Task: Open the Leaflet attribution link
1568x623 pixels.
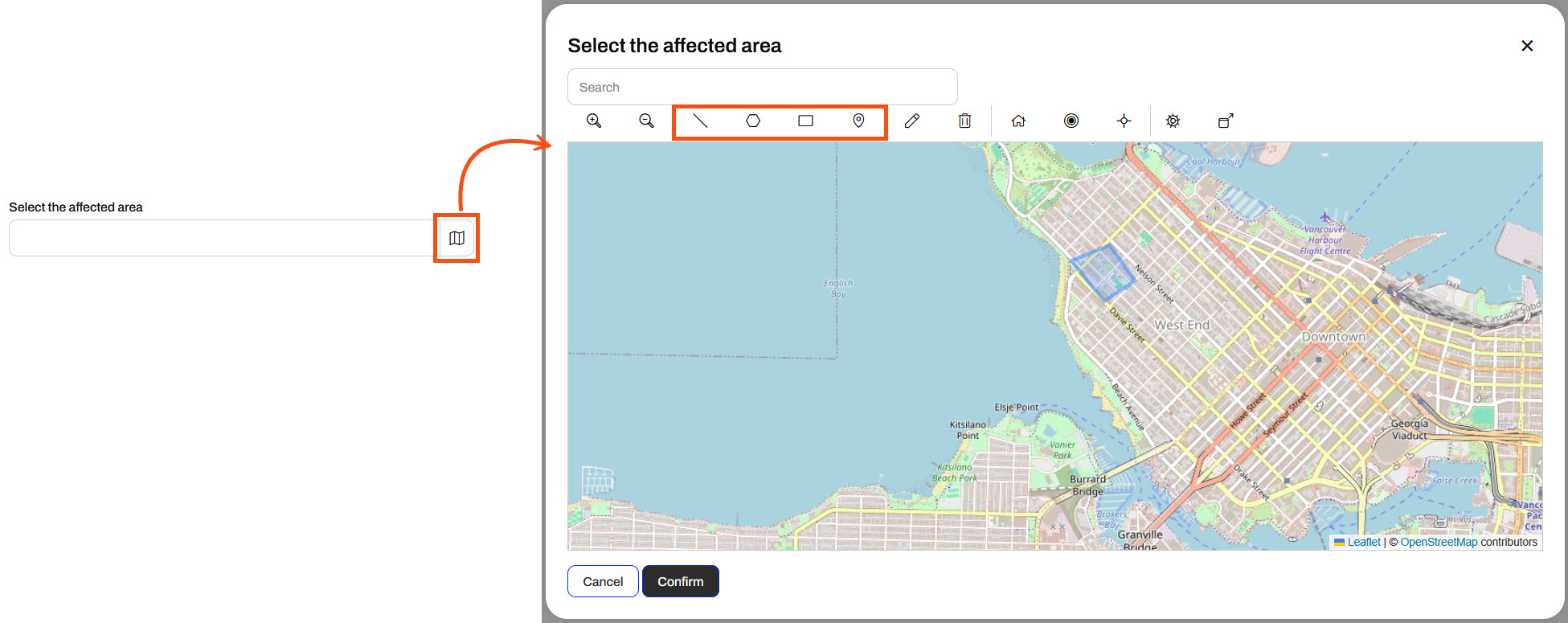Action: (1363, 542)
